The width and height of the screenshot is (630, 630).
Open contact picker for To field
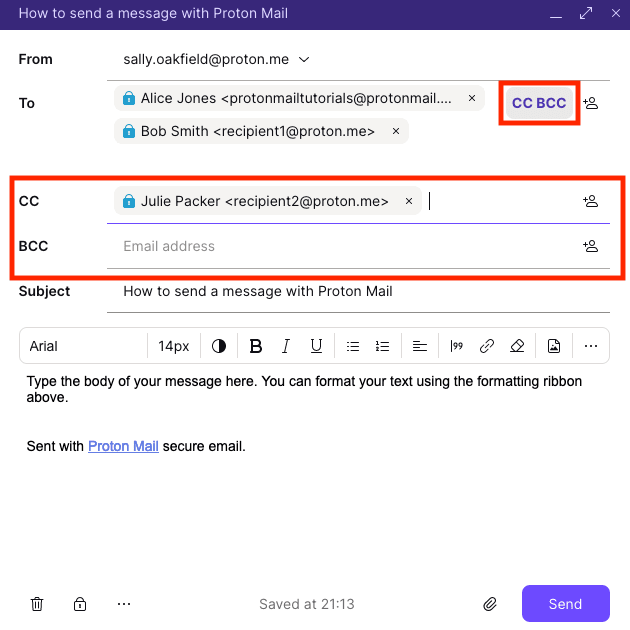591,103
